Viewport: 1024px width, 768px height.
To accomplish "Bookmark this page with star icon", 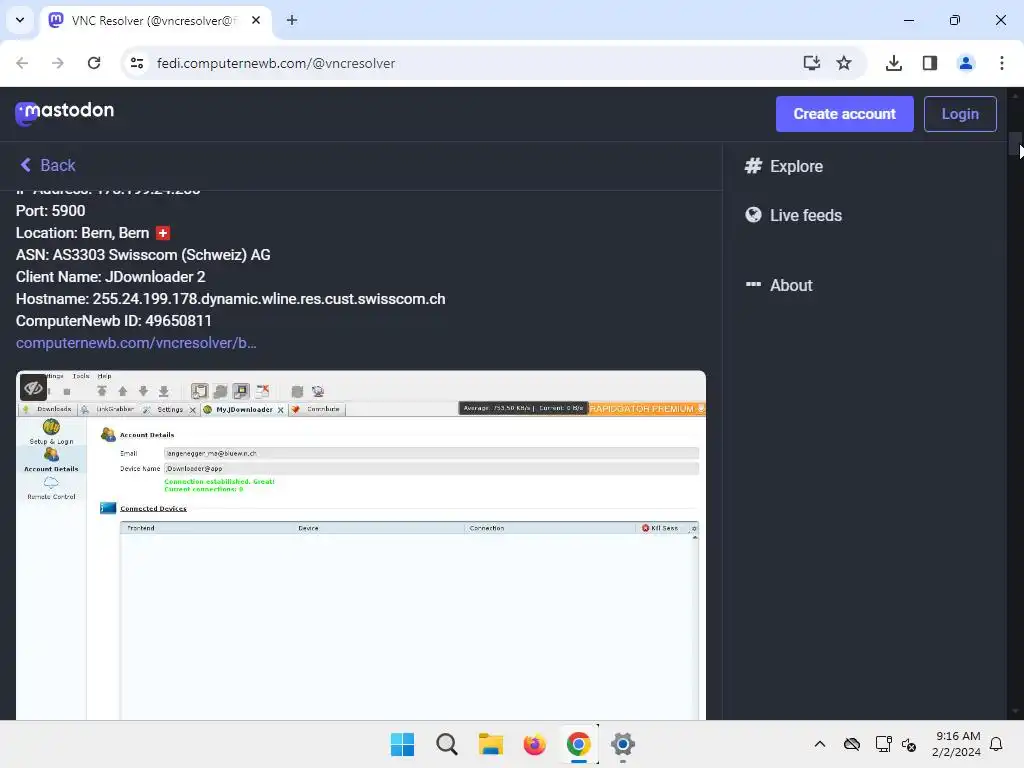I will pyautogui.click(x=844, y=63).
